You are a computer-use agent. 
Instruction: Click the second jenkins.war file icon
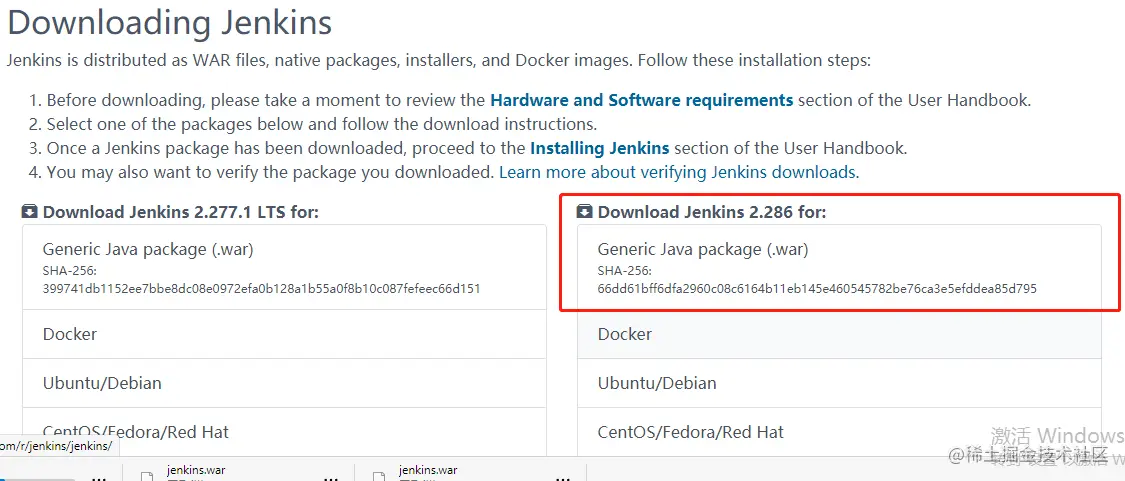pyautogui.click(x=379, y=475)
